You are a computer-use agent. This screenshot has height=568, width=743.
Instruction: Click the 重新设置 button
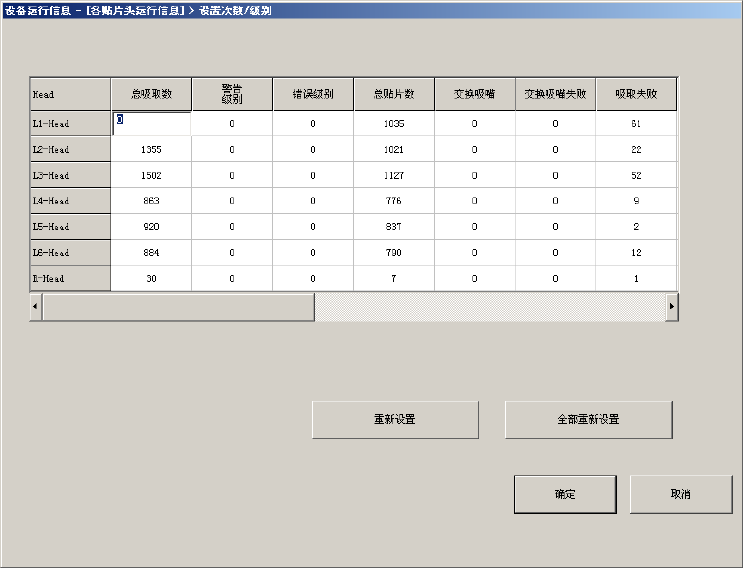coord(395,420)
